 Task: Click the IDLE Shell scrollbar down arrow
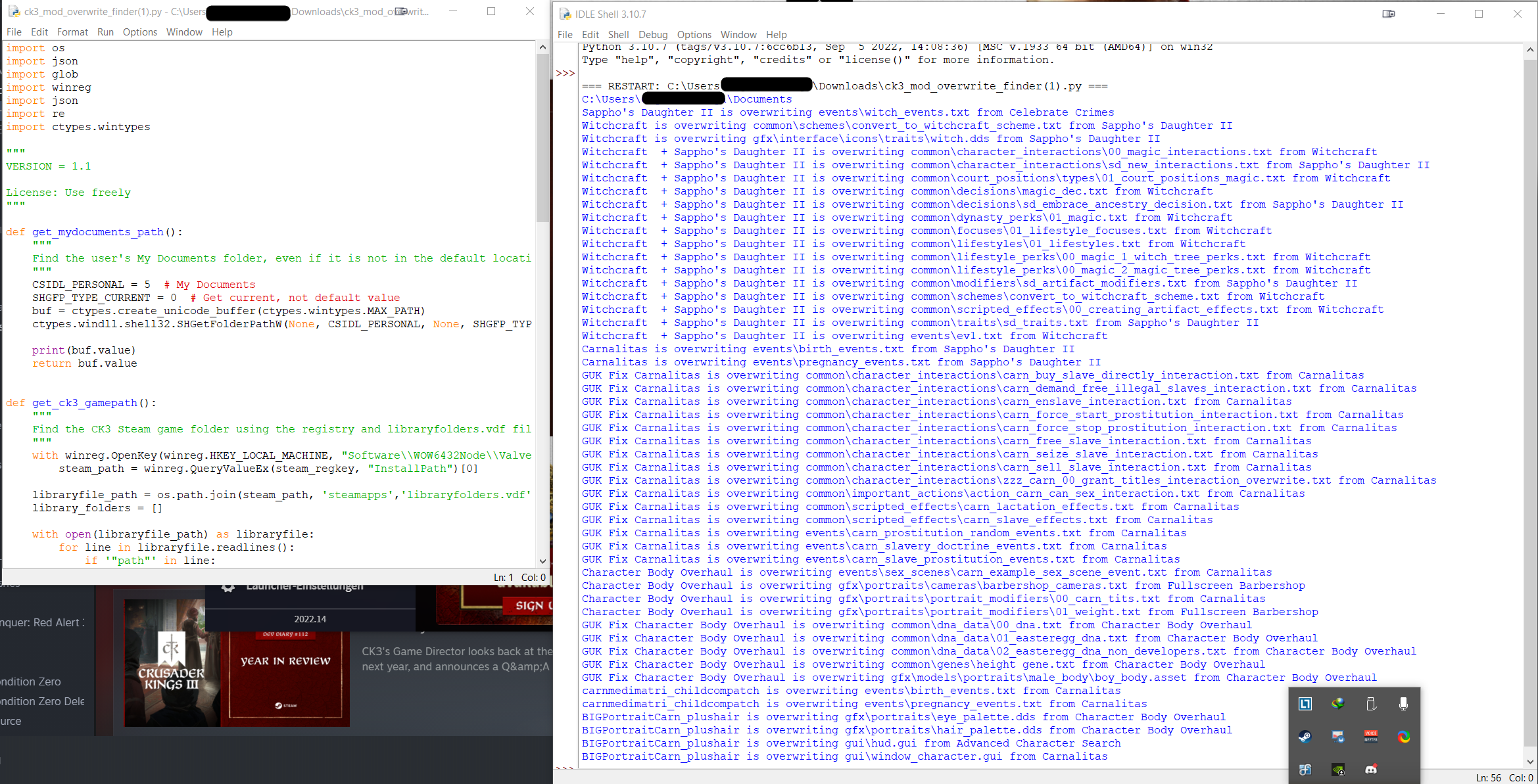[x=1530, y=762]
